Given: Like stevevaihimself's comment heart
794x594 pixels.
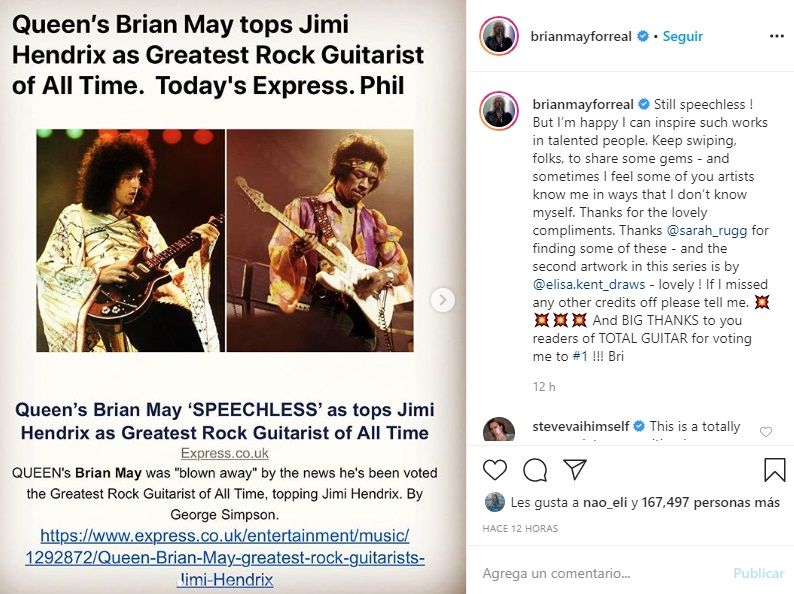Looking at the screenshot, I should [766, 432].
